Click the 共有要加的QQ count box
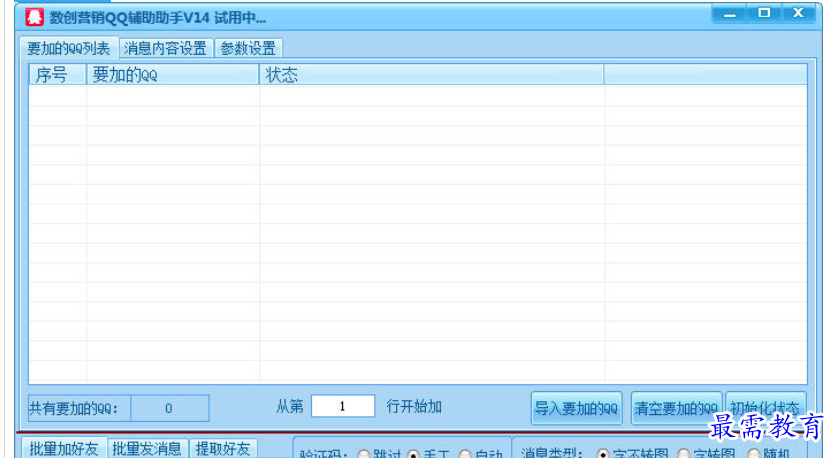The image size is (832, 458). click(169, 408)
